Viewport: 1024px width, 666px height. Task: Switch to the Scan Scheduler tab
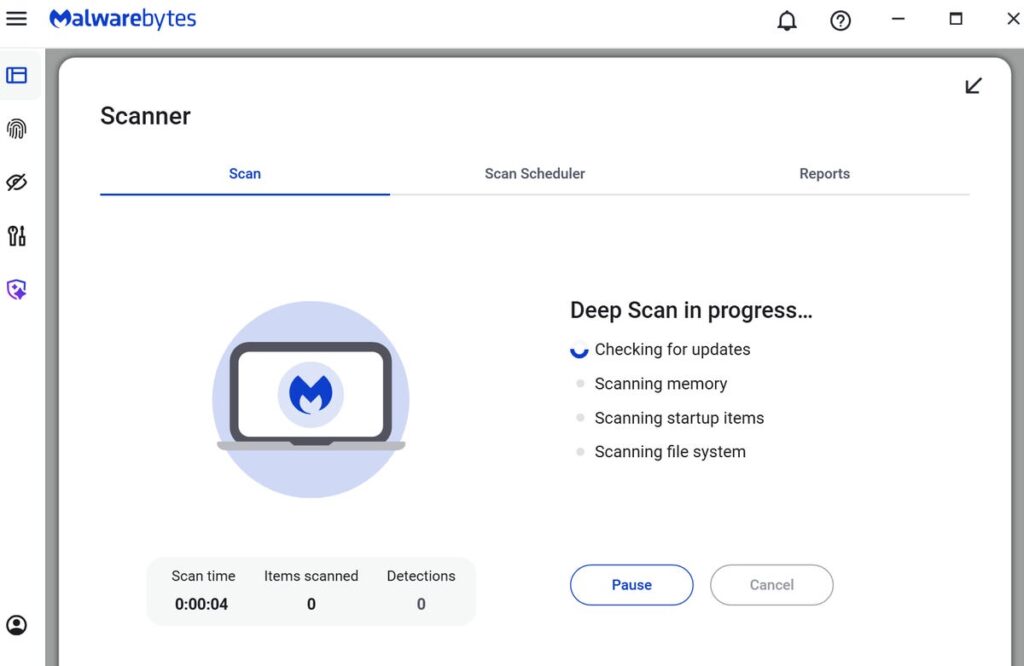click(x=535, y=174)
